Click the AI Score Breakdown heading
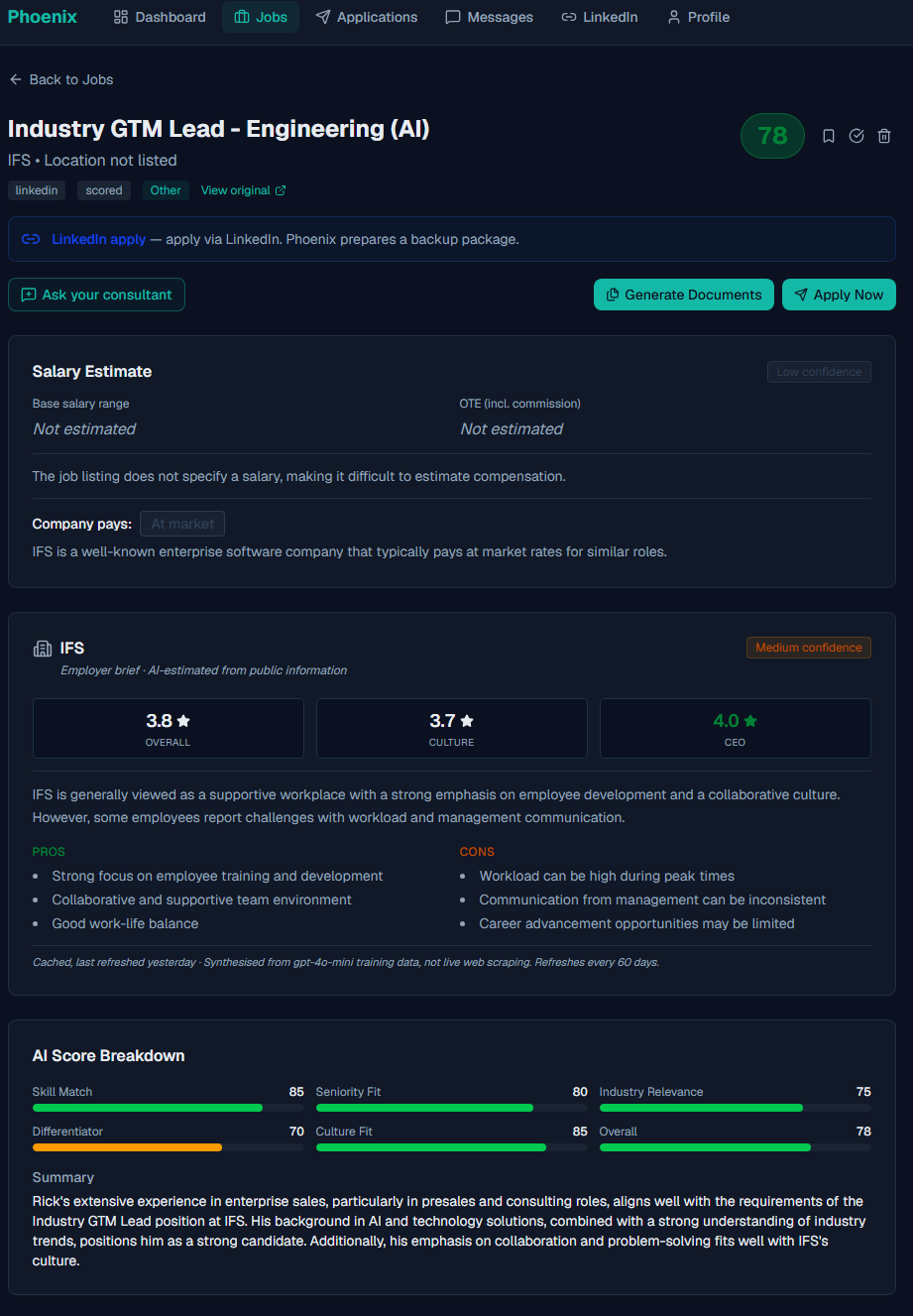The width and height of the screenshot is (913, 1316). tap(109, 1056)
